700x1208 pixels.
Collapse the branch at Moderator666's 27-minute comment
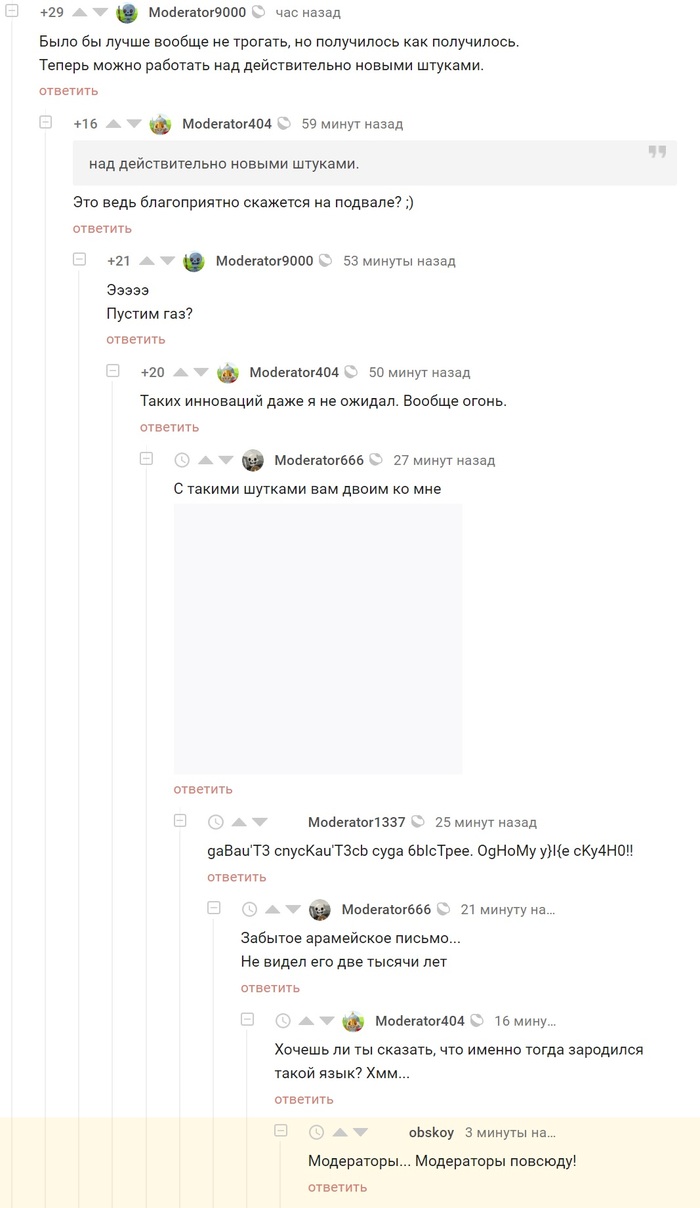147,459
